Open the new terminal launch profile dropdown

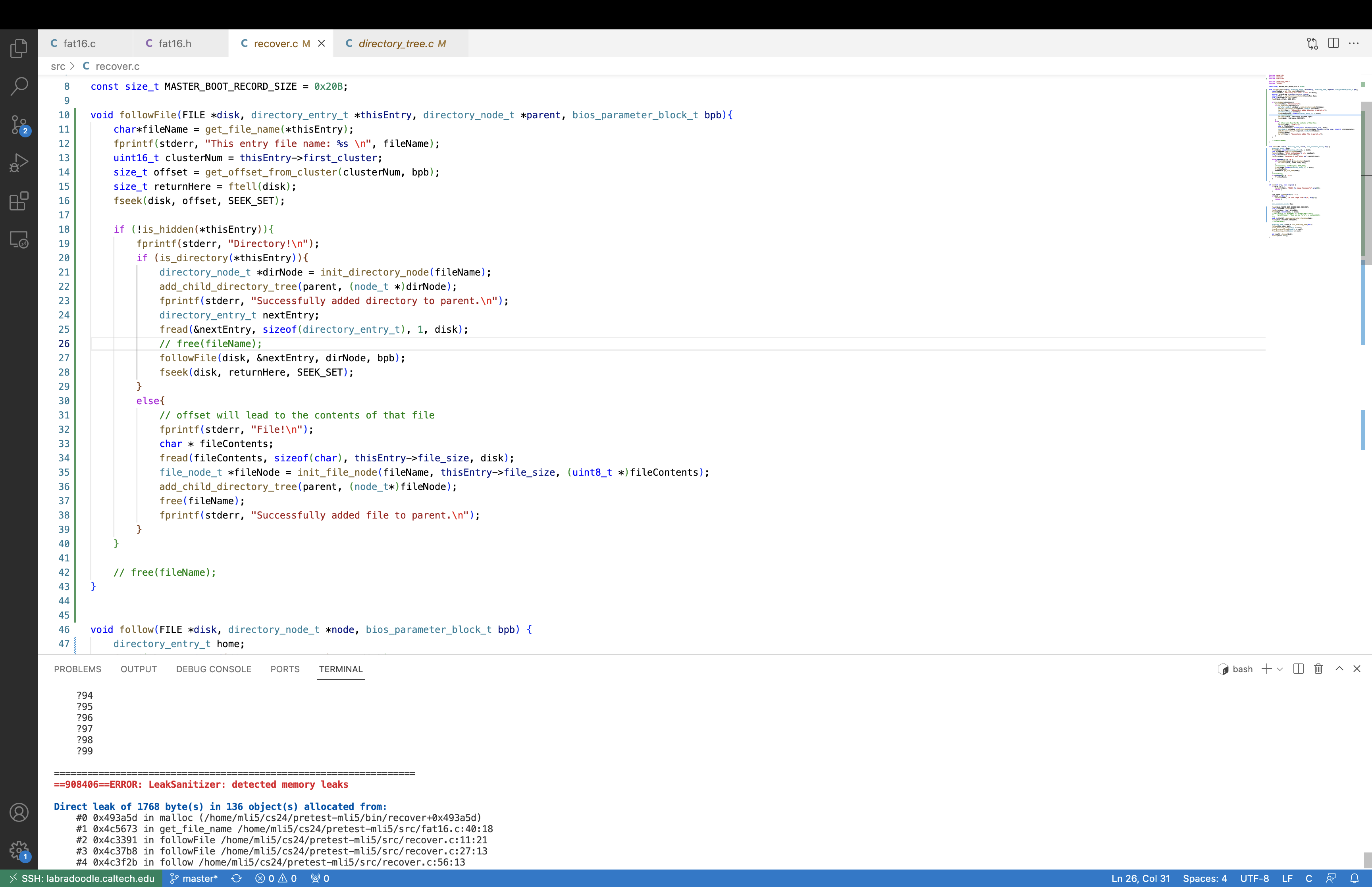click(x=1280, y=669)
